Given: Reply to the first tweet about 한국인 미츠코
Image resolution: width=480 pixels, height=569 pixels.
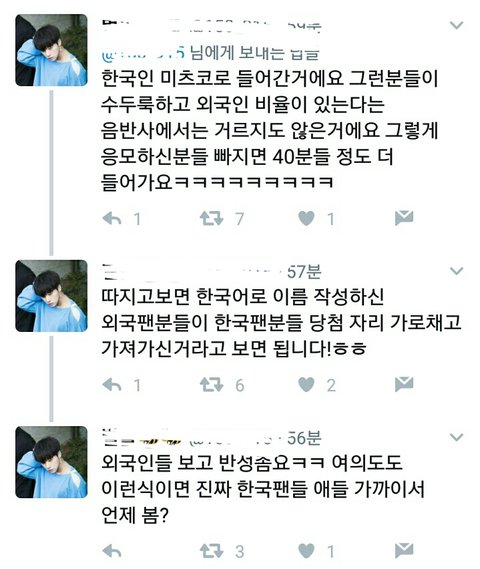Looking at the screenshot, I should 112,218.
